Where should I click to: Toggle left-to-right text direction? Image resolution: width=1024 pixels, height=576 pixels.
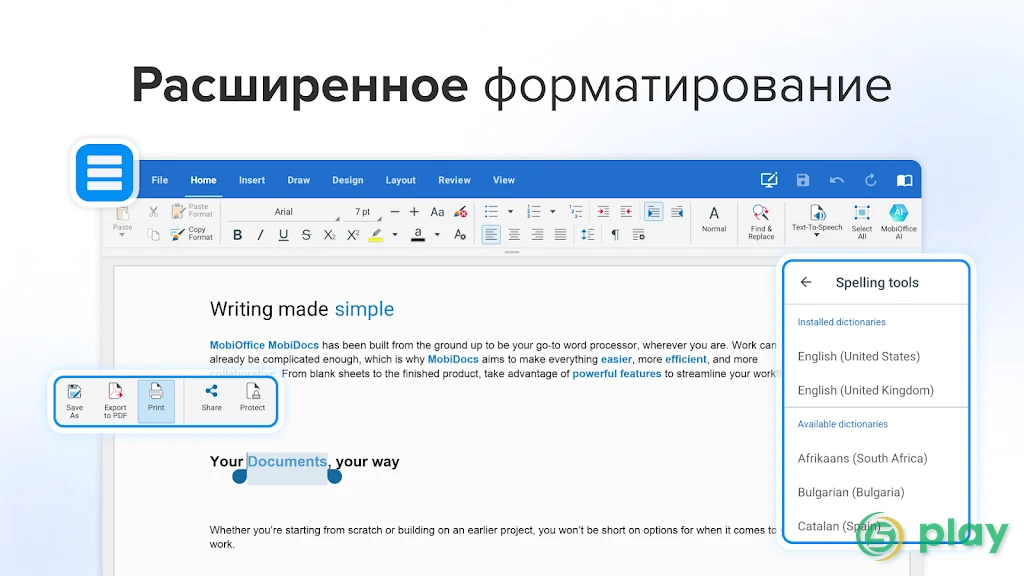(653, 212)
